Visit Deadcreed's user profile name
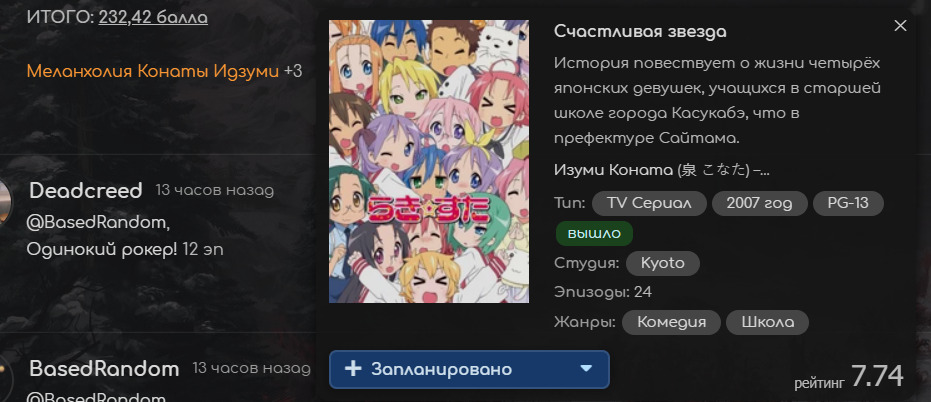931x402 pixels. 86,191
